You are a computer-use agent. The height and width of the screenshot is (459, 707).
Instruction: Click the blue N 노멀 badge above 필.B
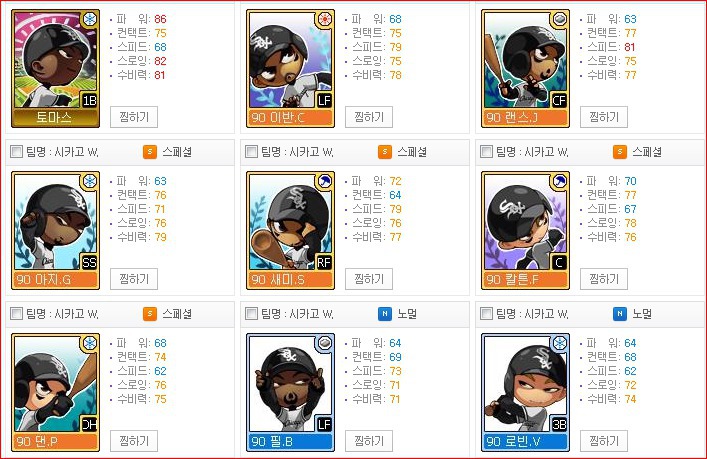pyautogui.click(x=385, y=314)
